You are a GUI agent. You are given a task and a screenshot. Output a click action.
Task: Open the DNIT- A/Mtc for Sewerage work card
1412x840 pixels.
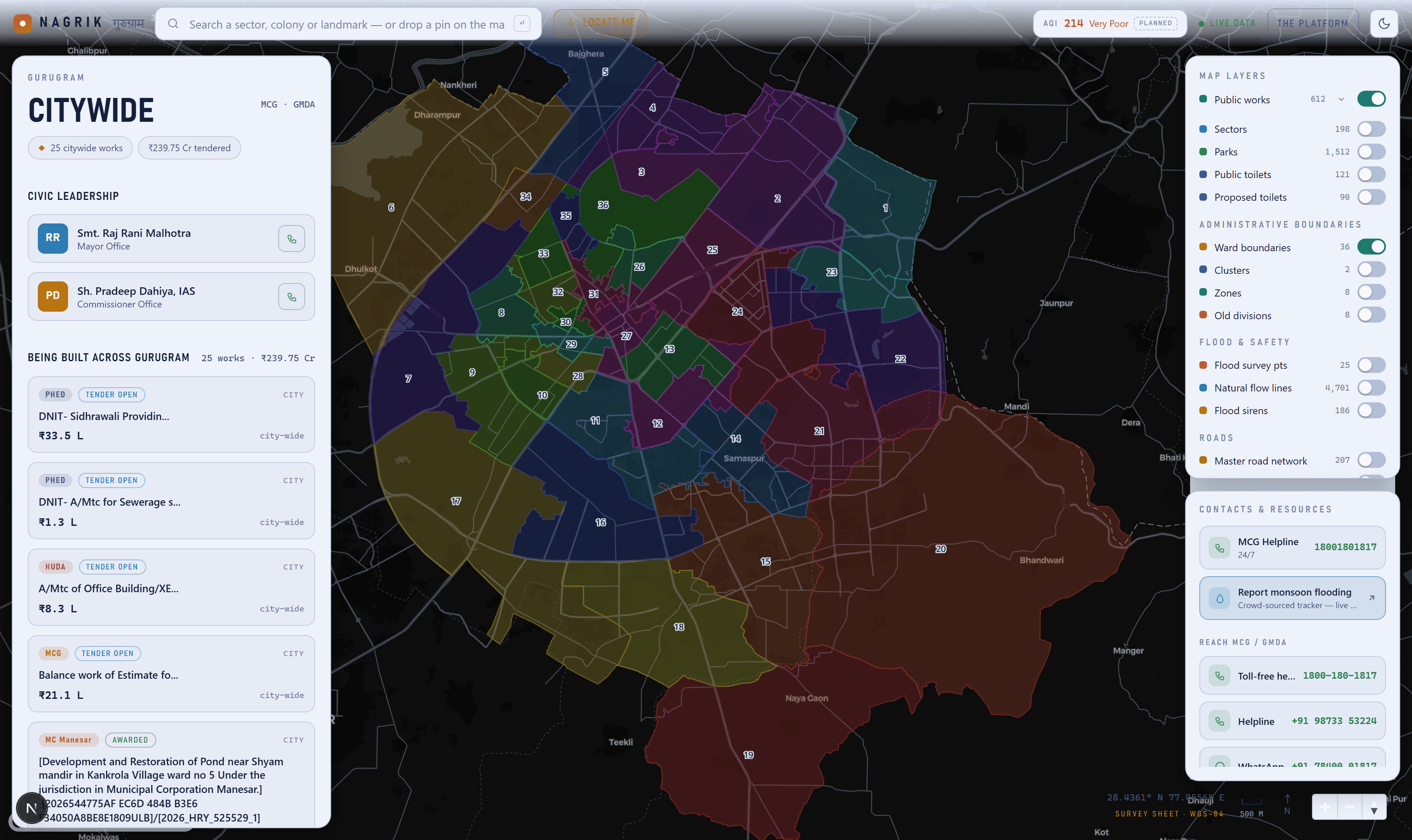tap(171, 500)
